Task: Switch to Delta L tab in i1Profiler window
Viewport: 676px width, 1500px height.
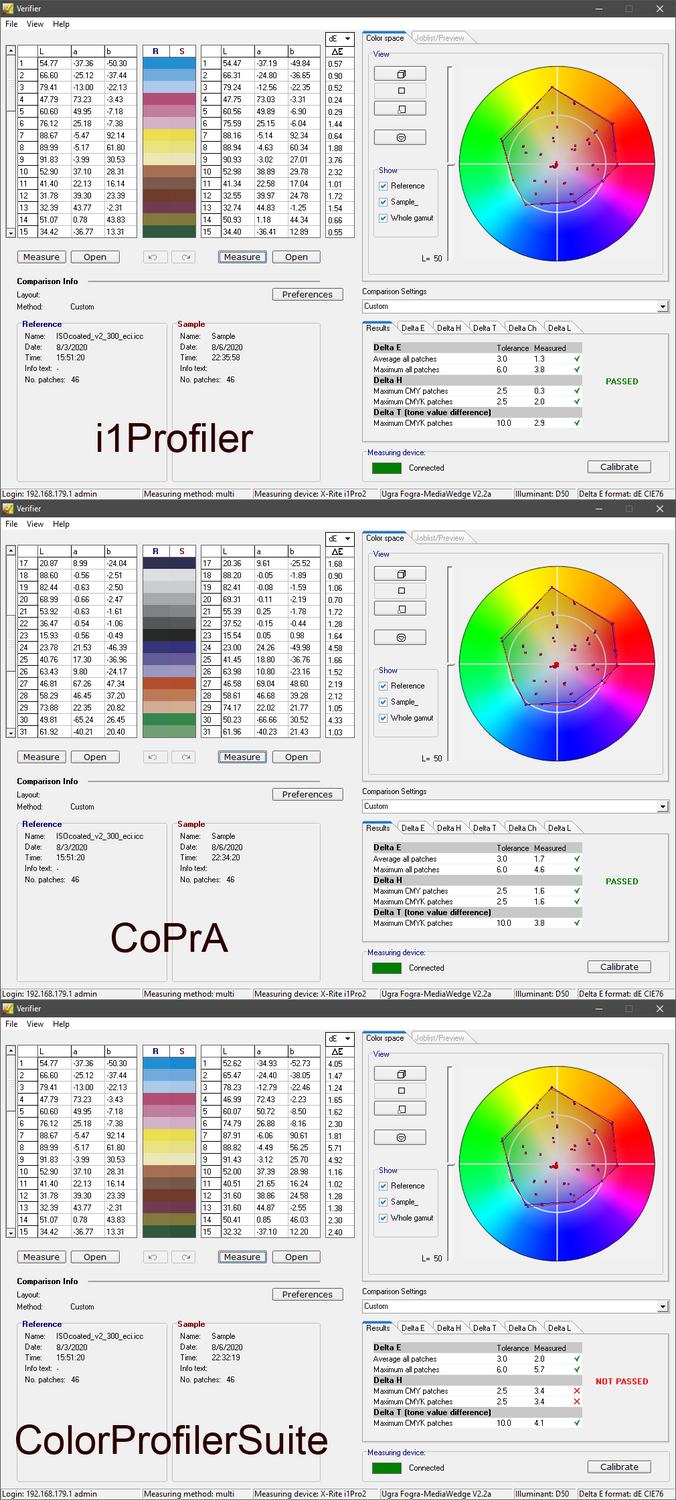Action: 558,328
